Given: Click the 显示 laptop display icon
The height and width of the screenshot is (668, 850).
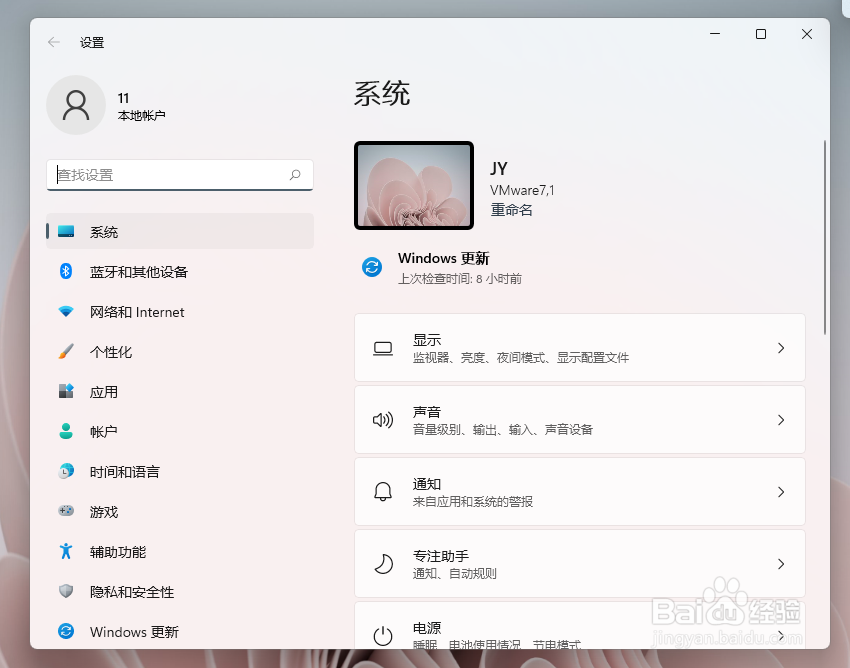Looking at the screenshot, I should [383, 348].
